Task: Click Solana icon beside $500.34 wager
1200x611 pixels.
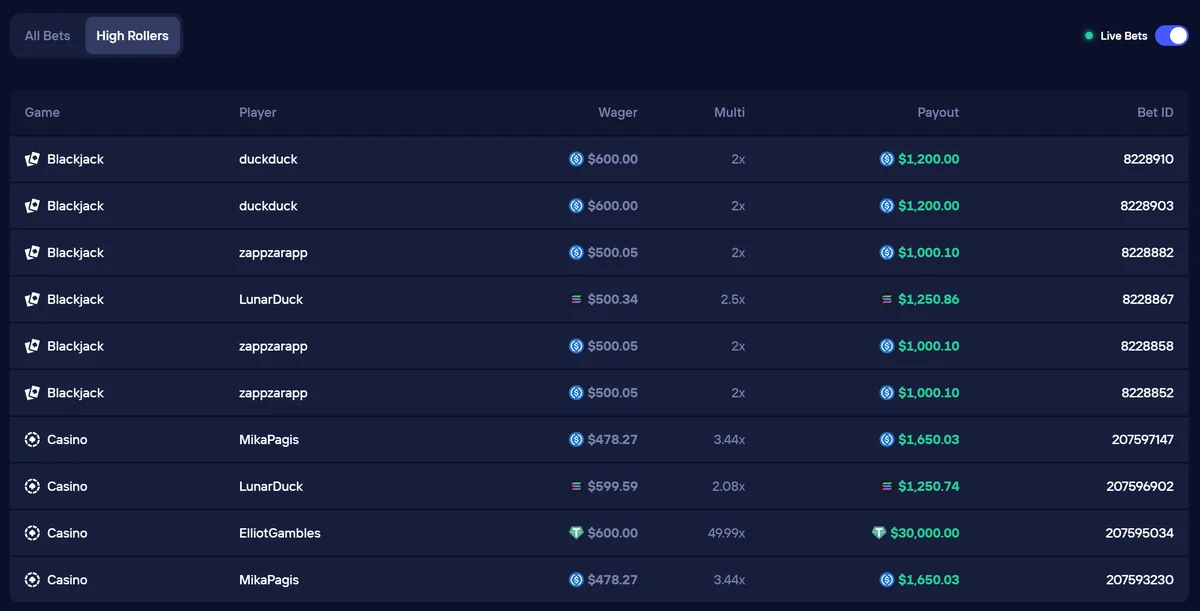Action: point(576,300)
